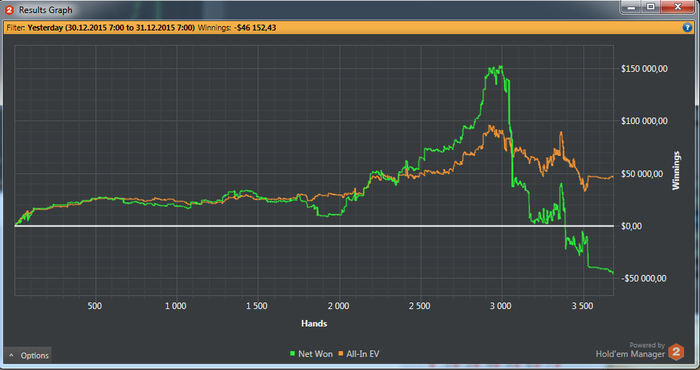Click the $150 000,00 axis label
The image size is (700, 370).
coord(644,69)
